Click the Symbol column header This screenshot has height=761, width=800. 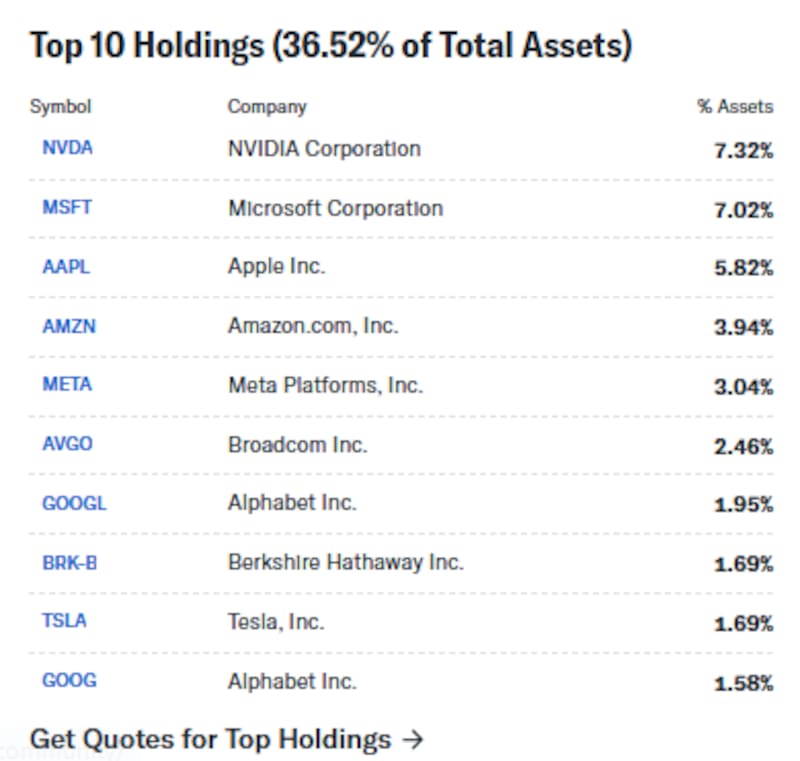[x=60, y=106]
